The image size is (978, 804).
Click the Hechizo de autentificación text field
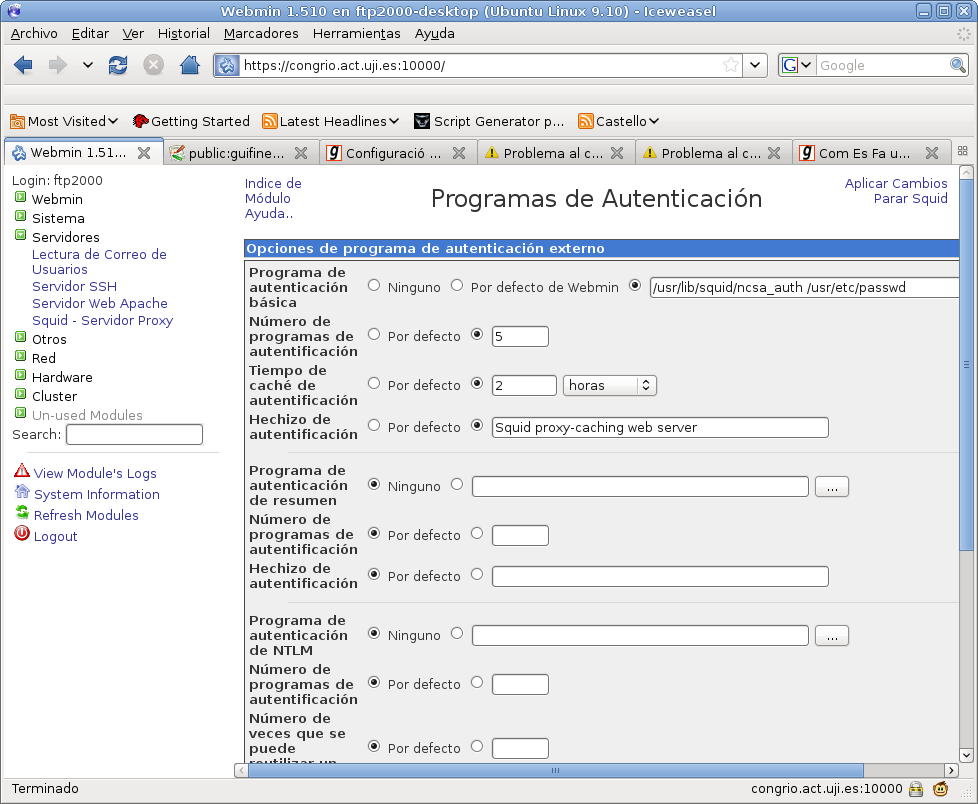point(660,427)
